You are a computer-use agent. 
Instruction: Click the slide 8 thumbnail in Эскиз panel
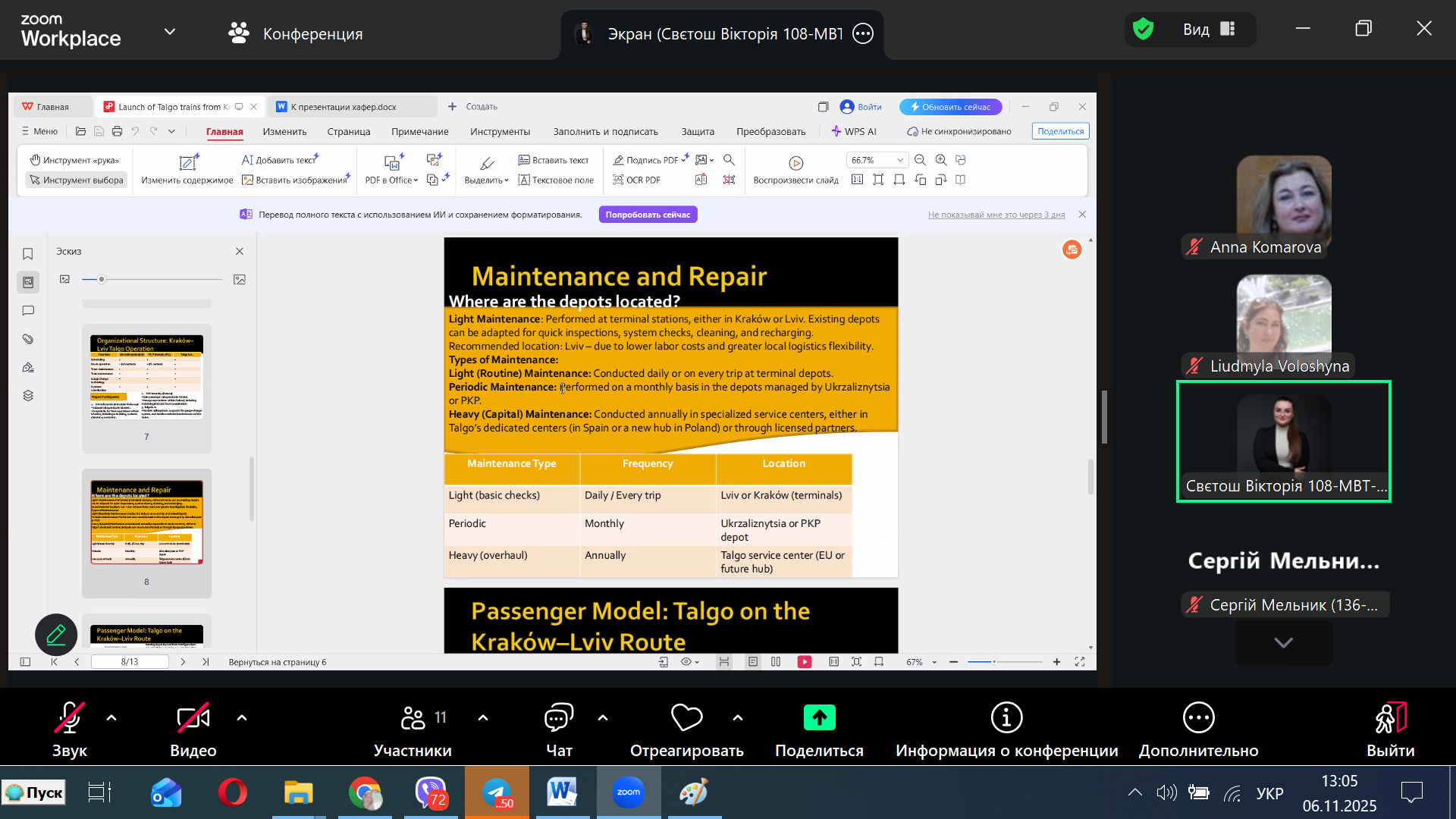click(146, 522)
